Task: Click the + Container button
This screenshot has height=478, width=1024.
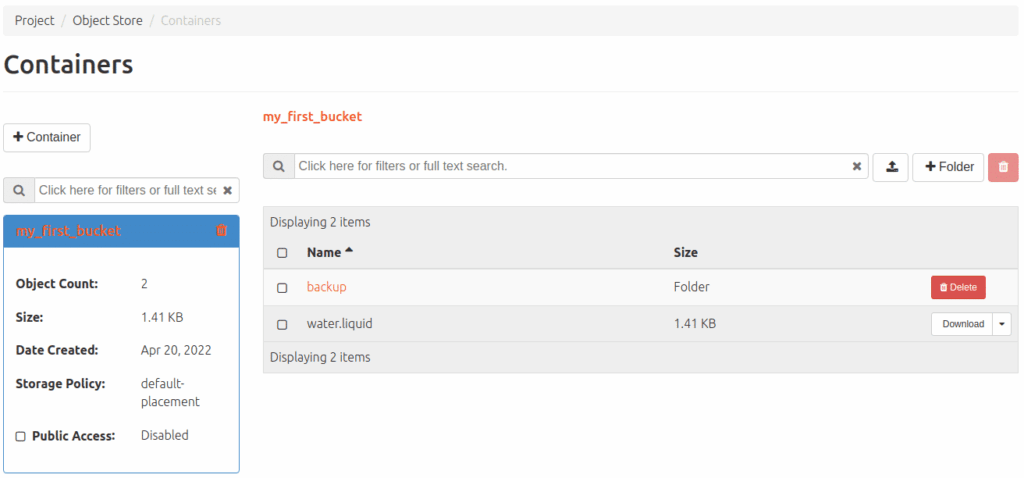Action: 47,137
